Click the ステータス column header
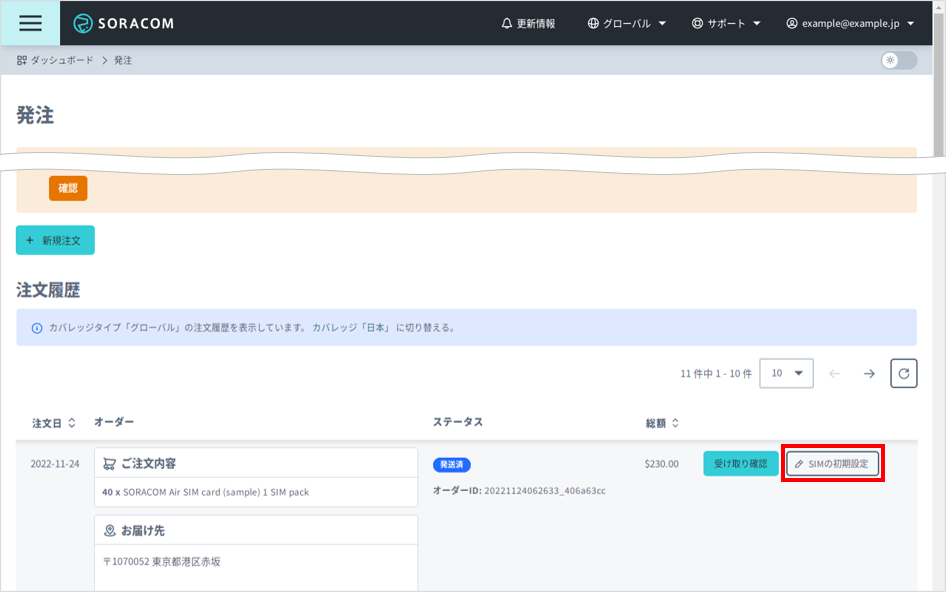Screen dimensions: 946x592 [458, 422]
